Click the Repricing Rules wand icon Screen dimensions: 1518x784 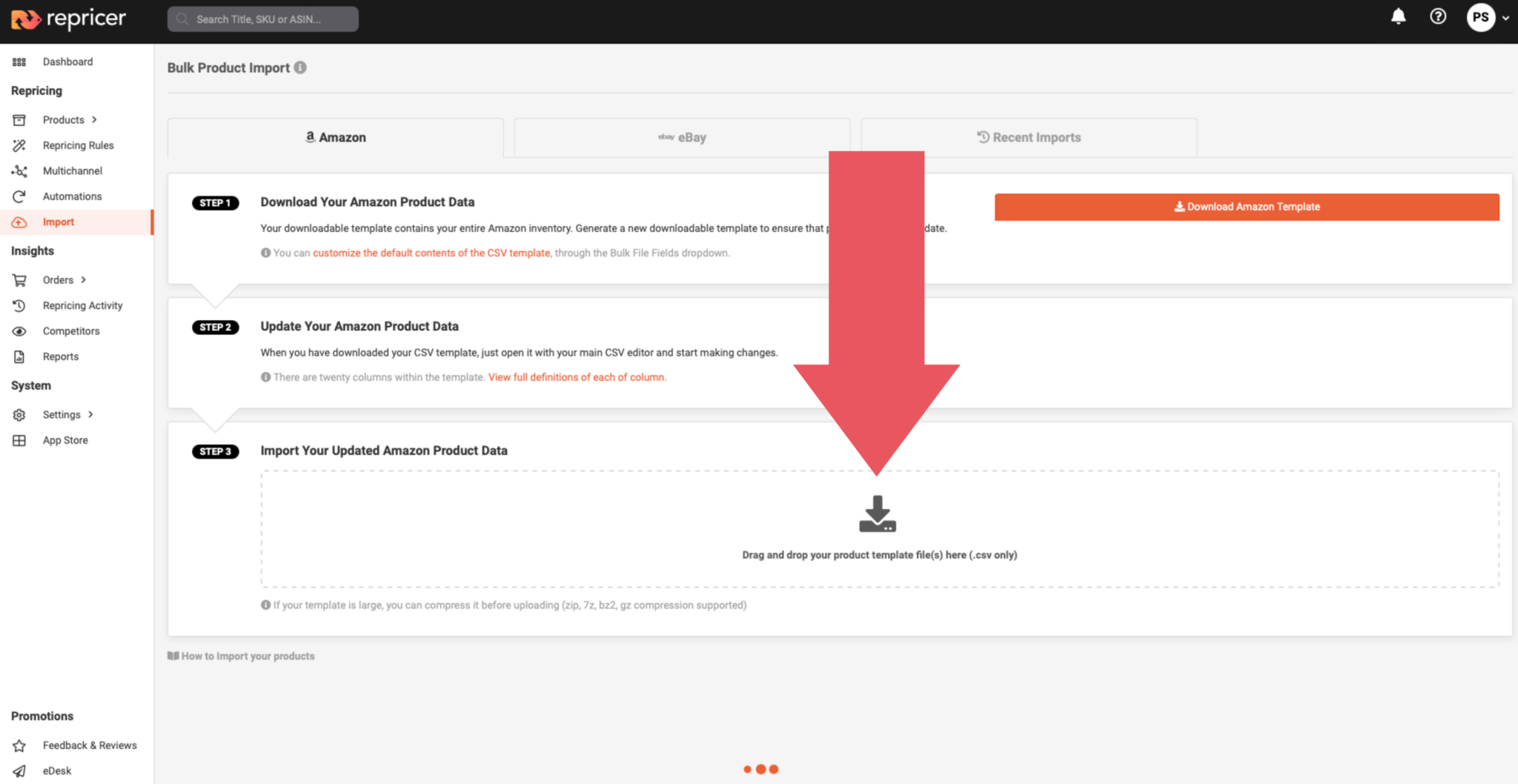(19, 145)
